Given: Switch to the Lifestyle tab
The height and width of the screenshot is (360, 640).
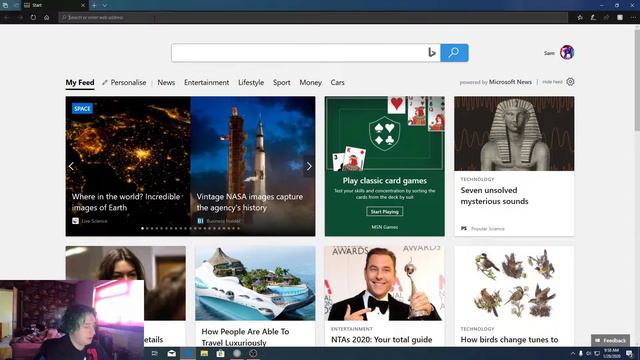Looking at the screenshot, I should click(251, 82).
